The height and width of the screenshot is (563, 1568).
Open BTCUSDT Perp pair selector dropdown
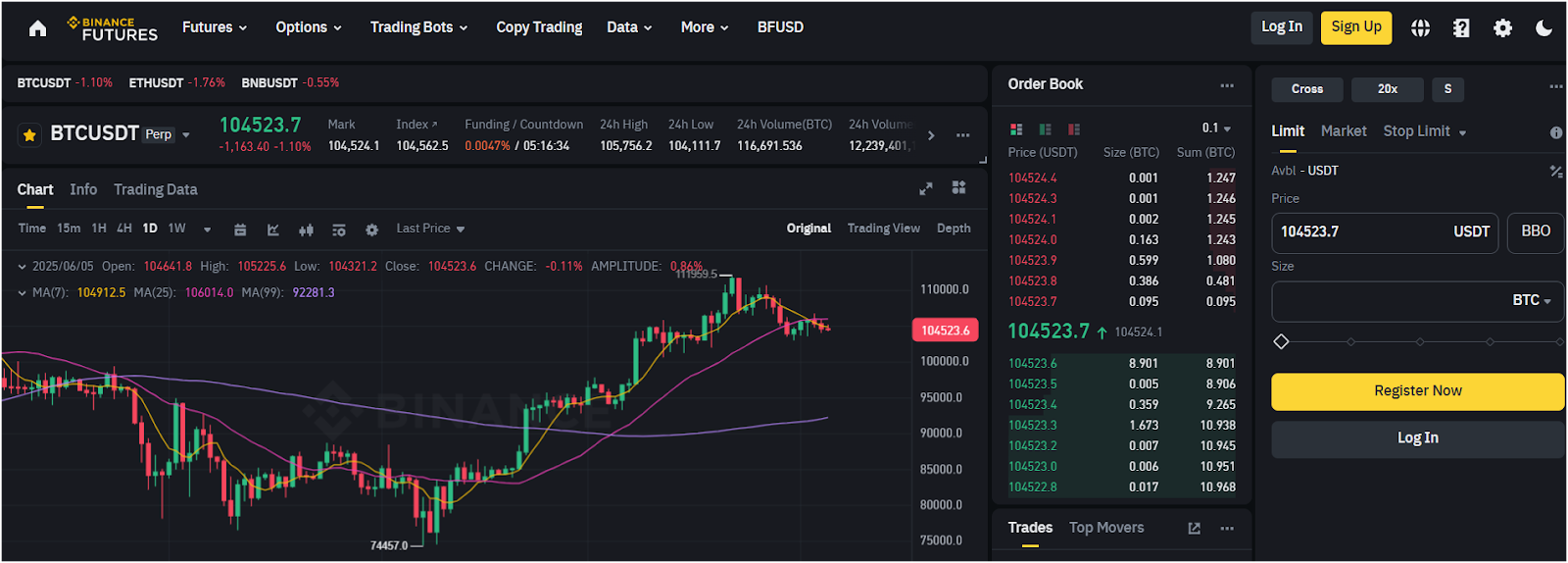click(x=120, y=134)
